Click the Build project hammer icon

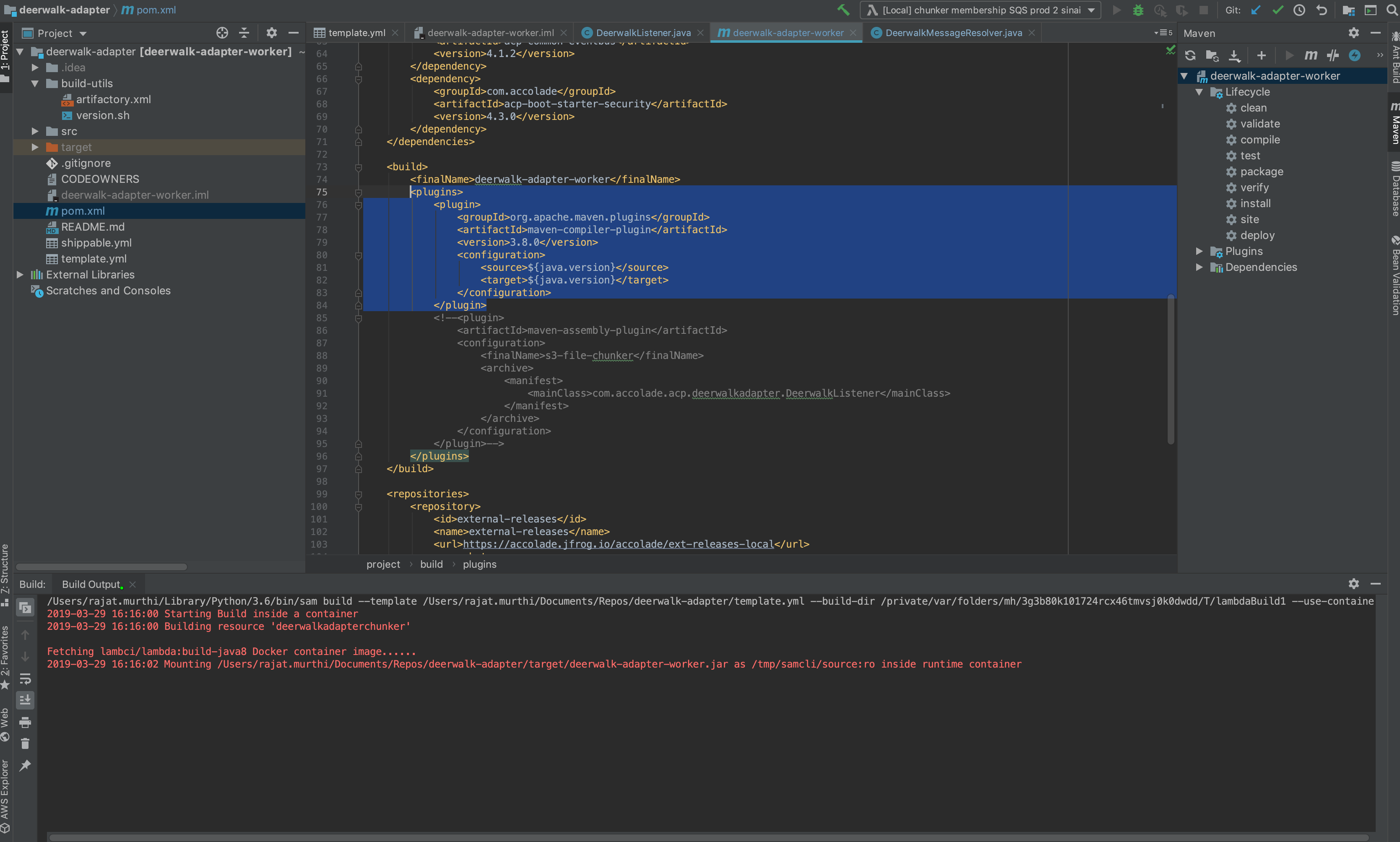pyautogui.click(x=843, y=10)
